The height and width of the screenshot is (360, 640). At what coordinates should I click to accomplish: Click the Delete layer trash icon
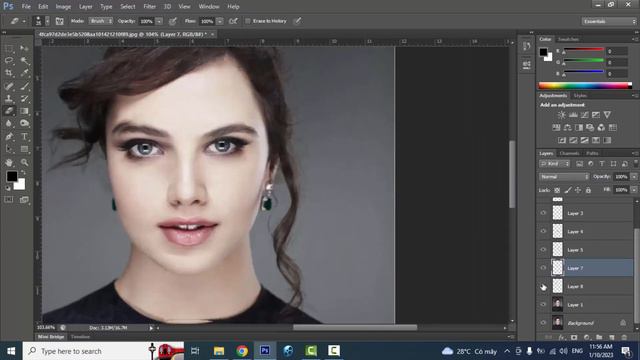(x=624, y=338)
